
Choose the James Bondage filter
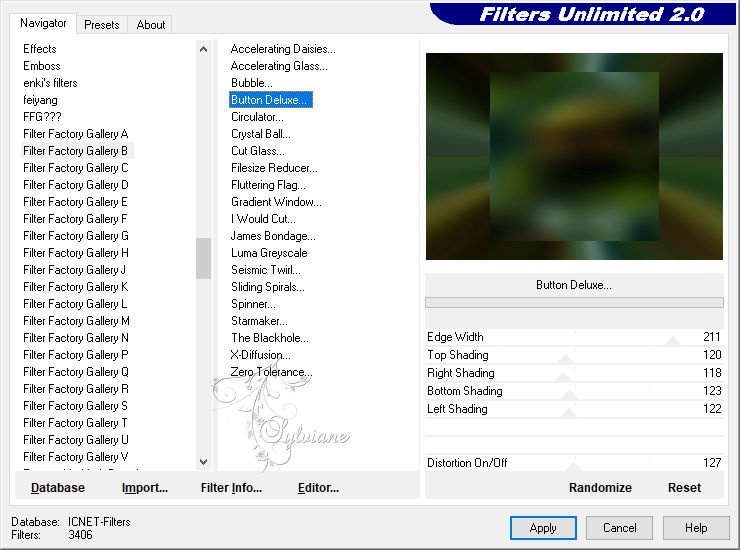click(273, 236)
